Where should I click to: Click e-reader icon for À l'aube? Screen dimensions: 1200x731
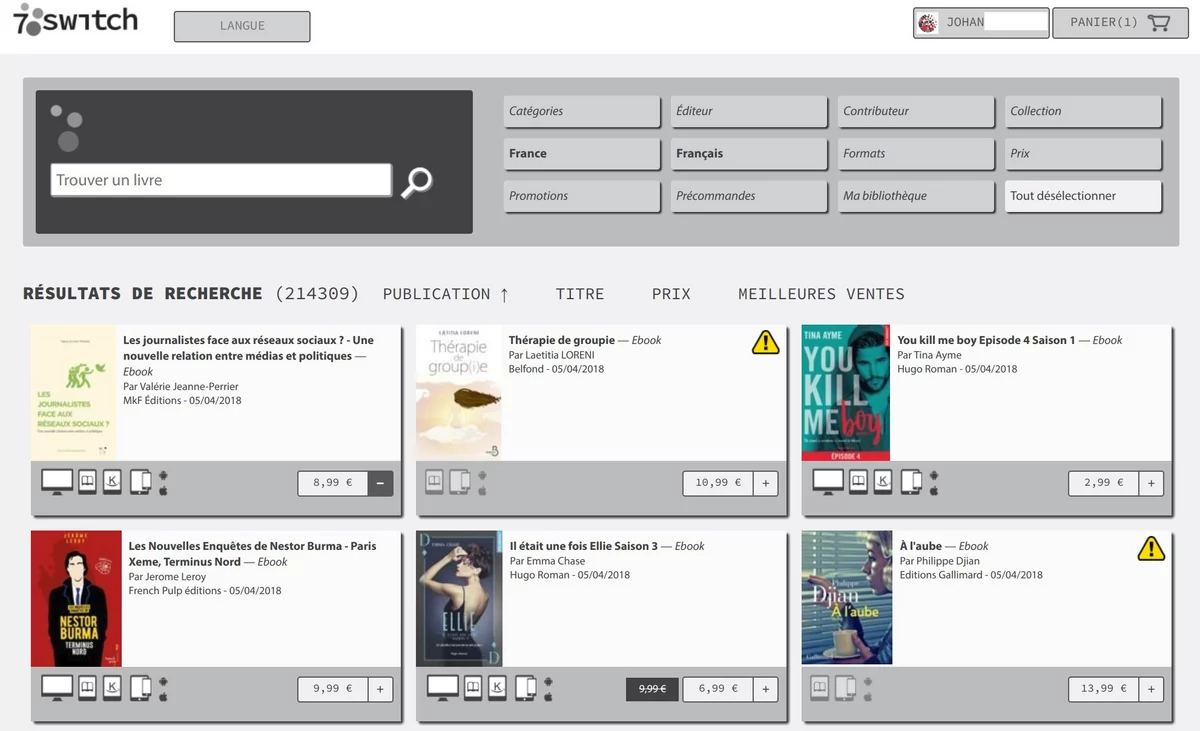point(820,688)
